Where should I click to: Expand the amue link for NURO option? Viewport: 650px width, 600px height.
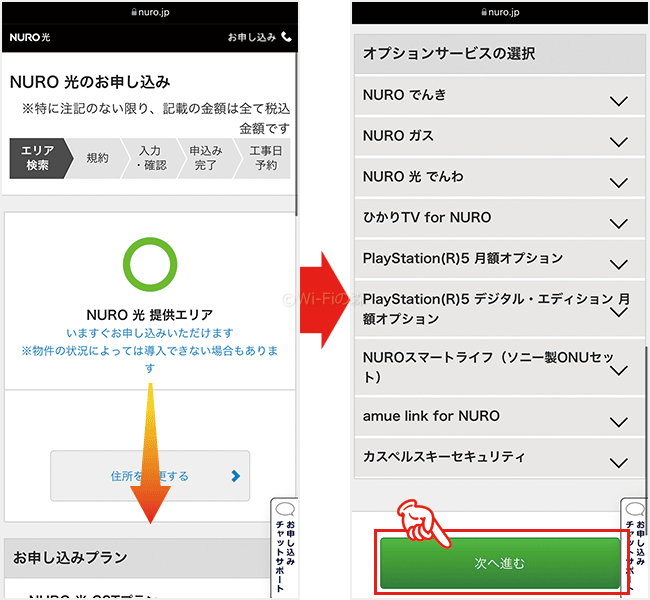[500, 416]
